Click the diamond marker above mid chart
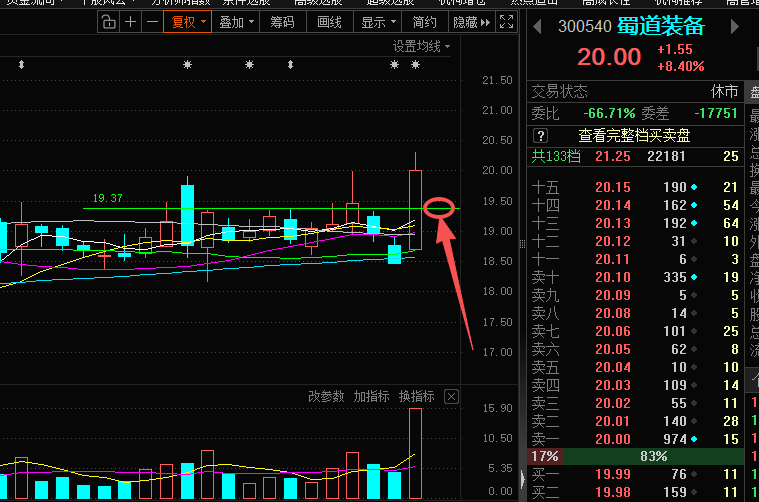Image resolution: width=759 pixels, height=502 pixels. coord(290,64)
